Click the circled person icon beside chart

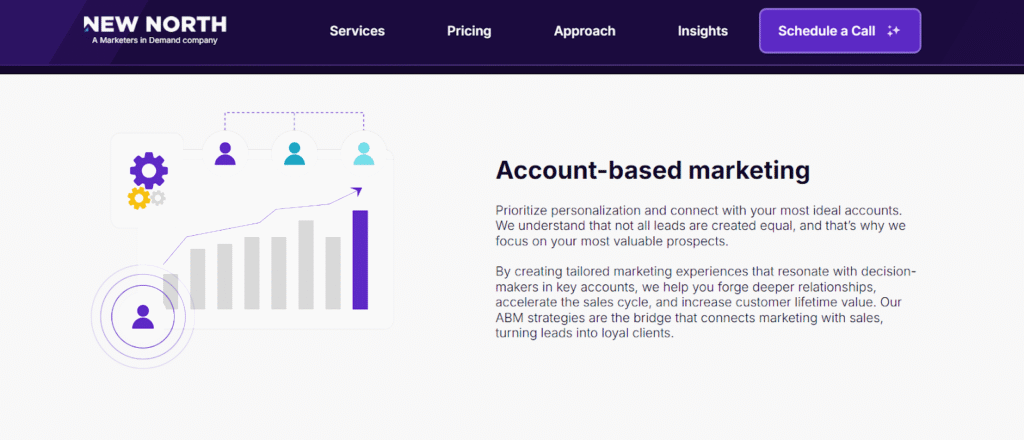tap(143, 316)
